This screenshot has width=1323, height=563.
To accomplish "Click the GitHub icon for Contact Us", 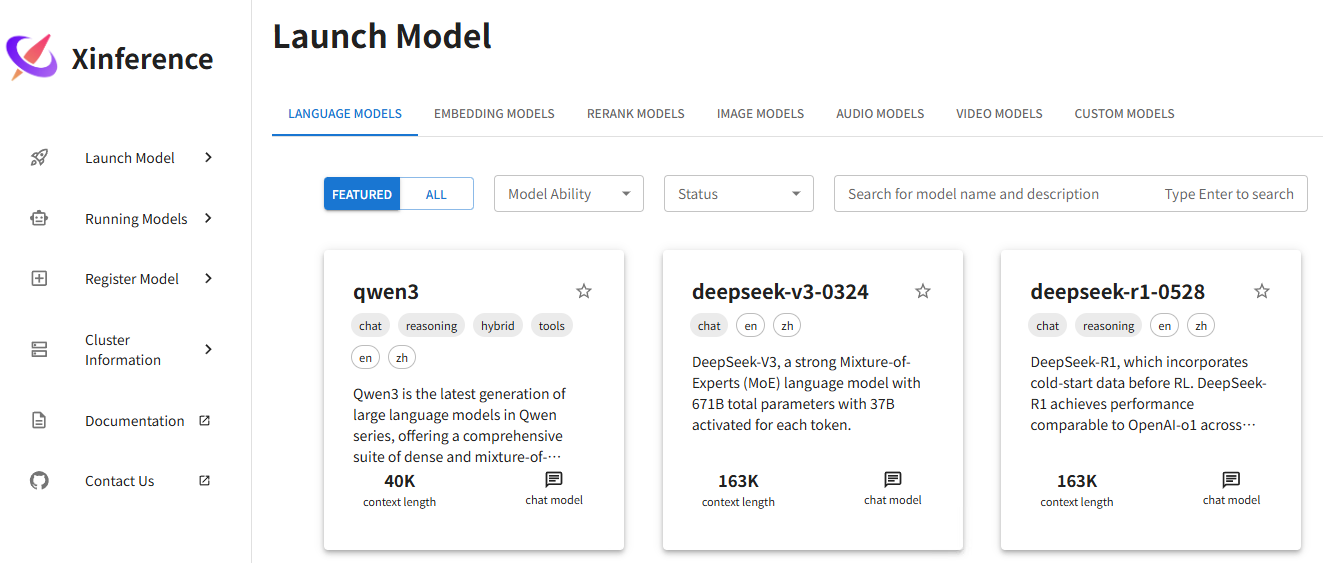I will click(x=39, y=481).
